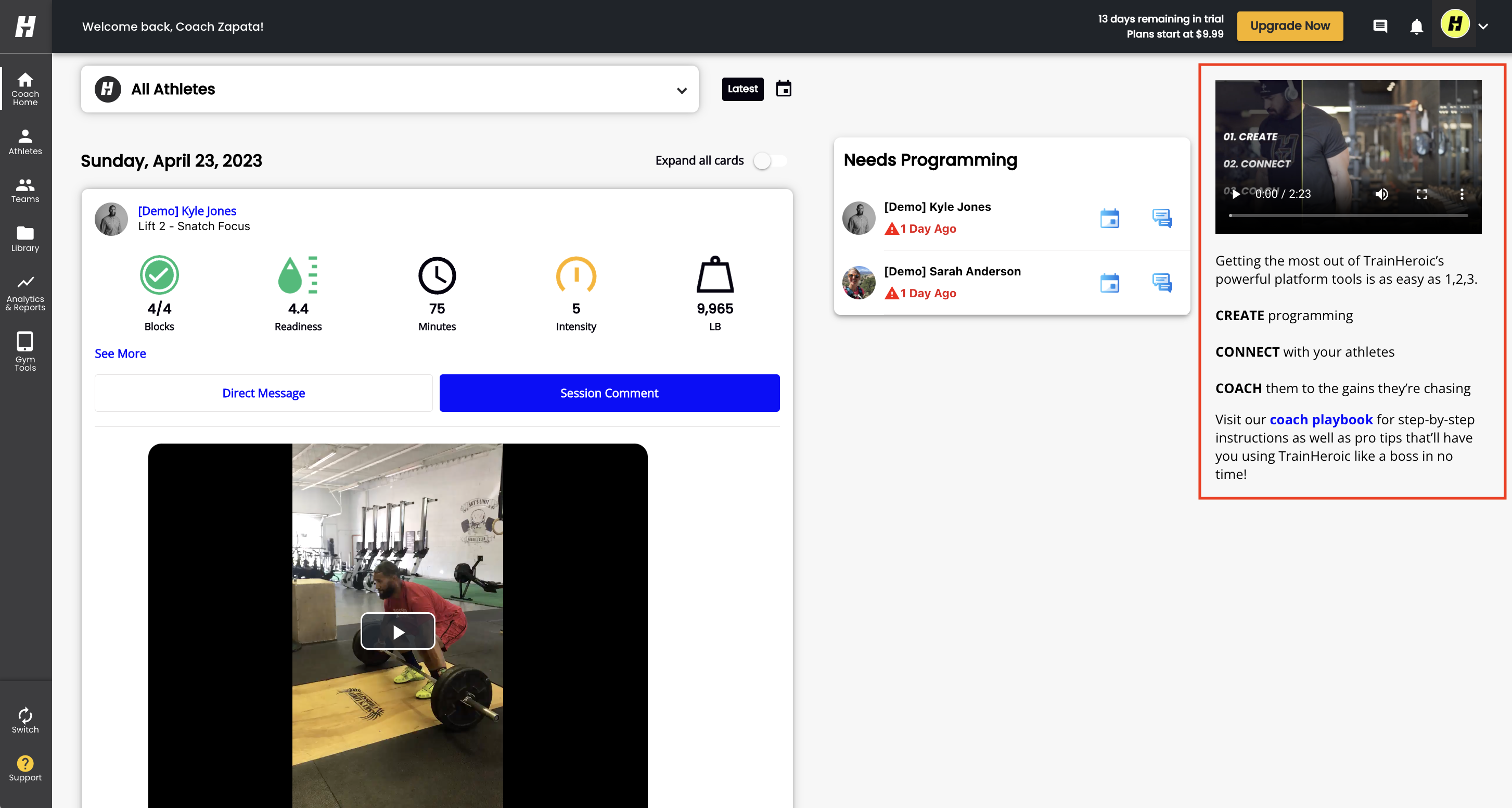The image size is (1512, 808).
Task: Click the Readiness droplet icon
Action: 298,275
